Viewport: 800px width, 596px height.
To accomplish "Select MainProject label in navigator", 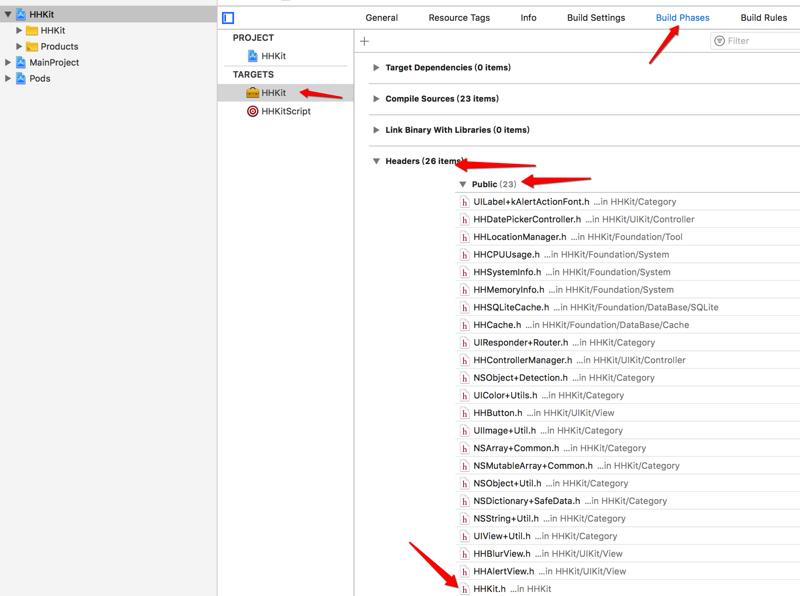I will point(54,62).
